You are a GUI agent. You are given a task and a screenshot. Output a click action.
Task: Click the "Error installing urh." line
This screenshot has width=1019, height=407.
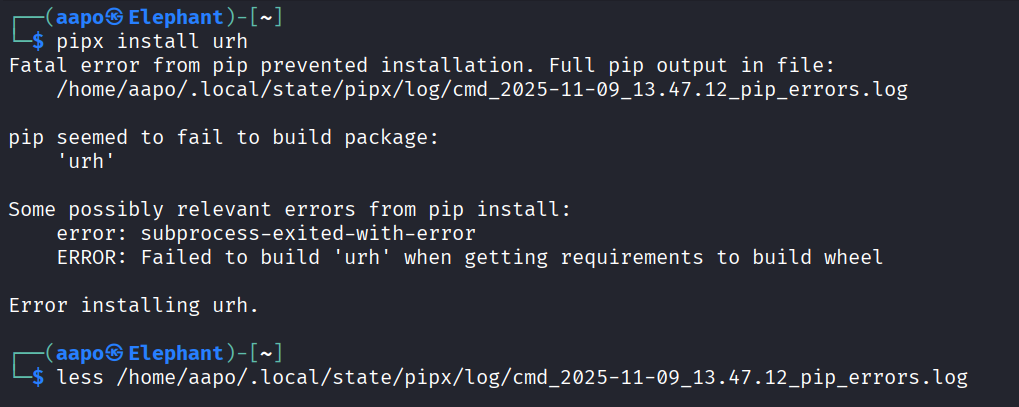tap(133, 306)
